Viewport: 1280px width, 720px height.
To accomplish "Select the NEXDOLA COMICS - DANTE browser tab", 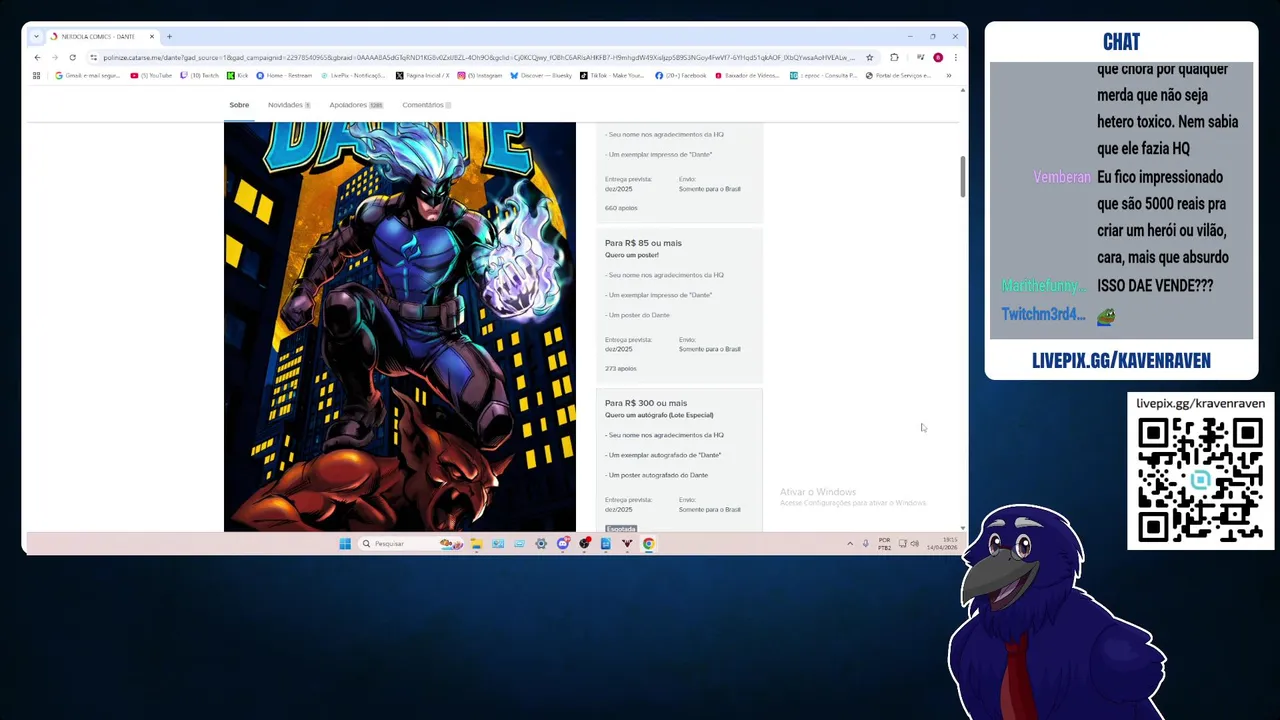I will pyautogui.click(x=103, y=36).
